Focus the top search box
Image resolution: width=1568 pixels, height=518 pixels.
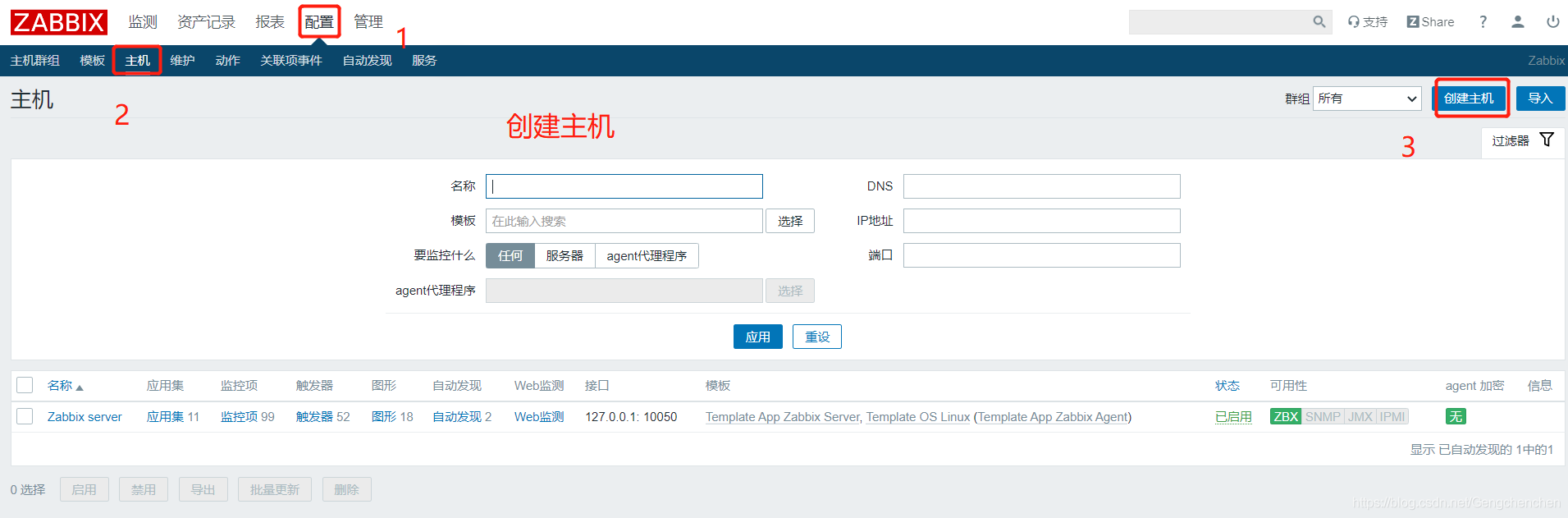(1218, 22)
